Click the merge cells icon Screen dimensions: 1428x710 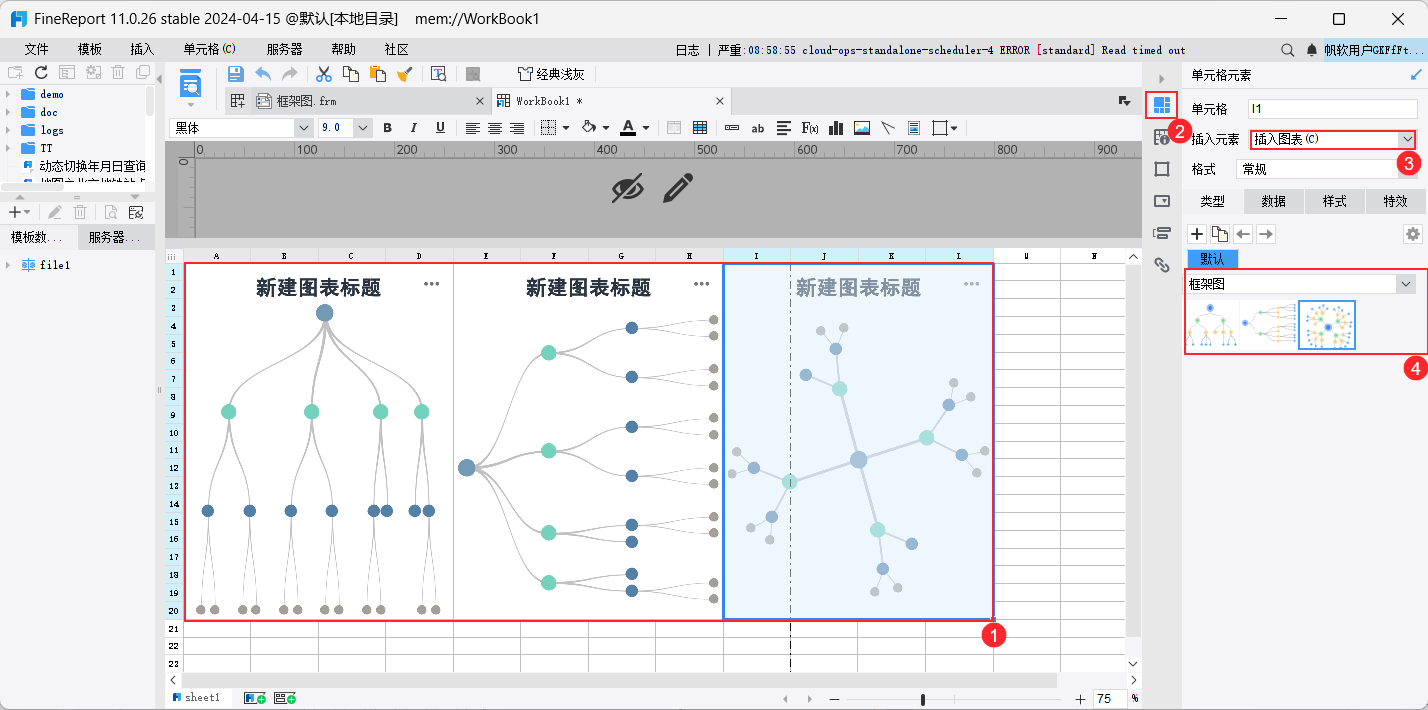click(674, 128)
